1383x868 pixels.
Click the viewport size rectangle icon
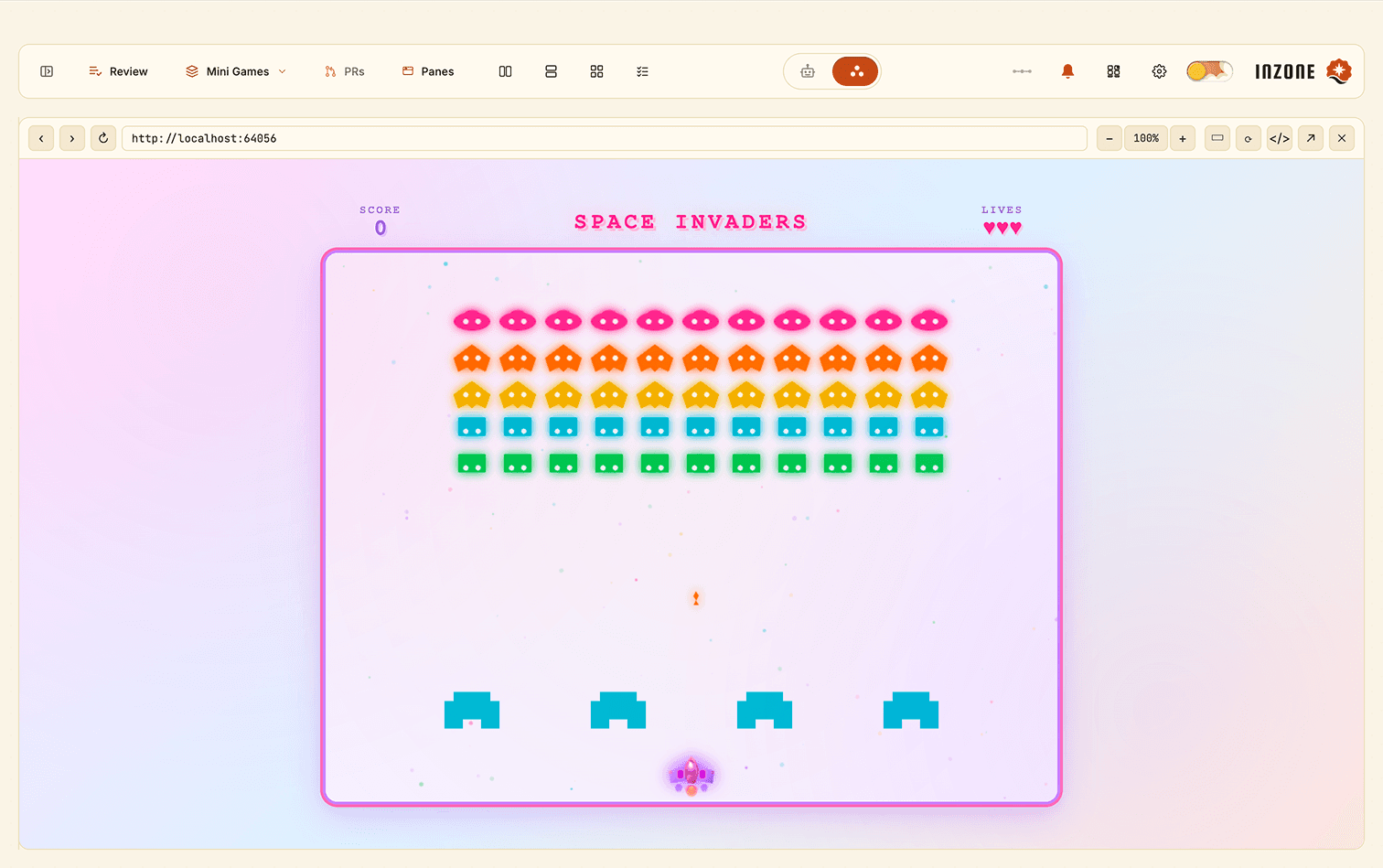tap(1217, 138)
